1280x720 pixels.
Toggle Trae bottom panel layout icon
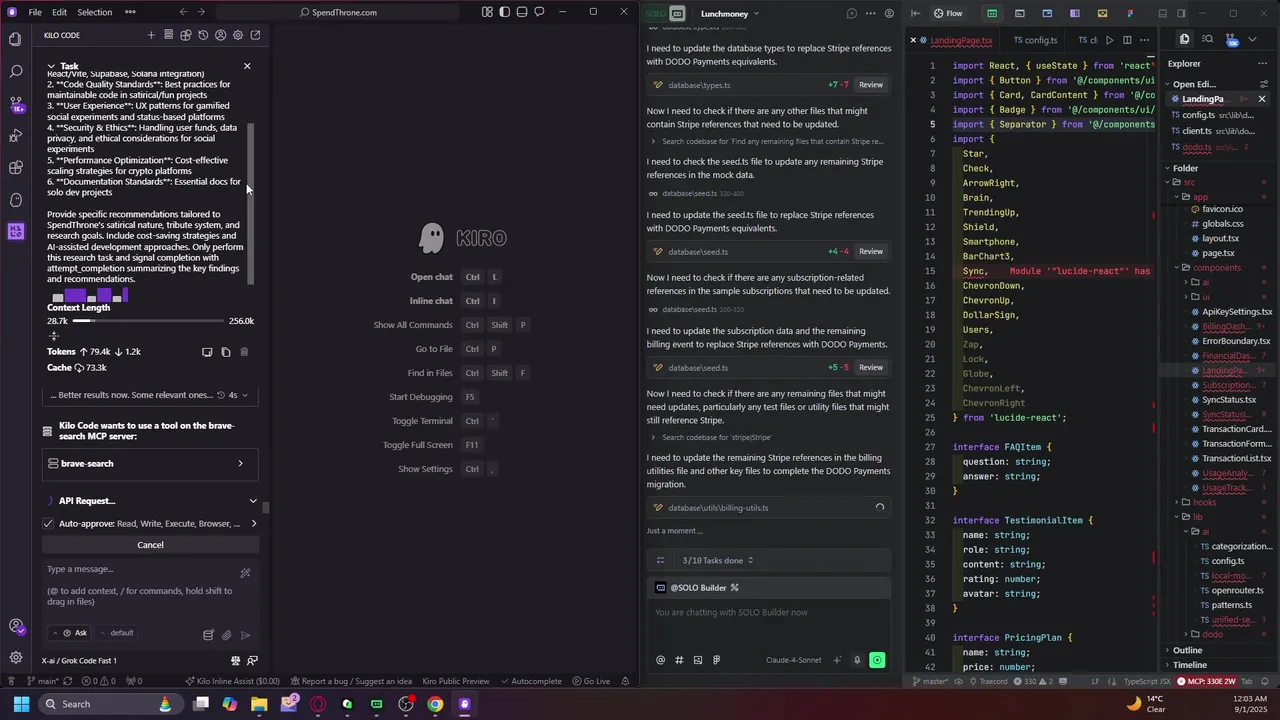click(1162, 13)
